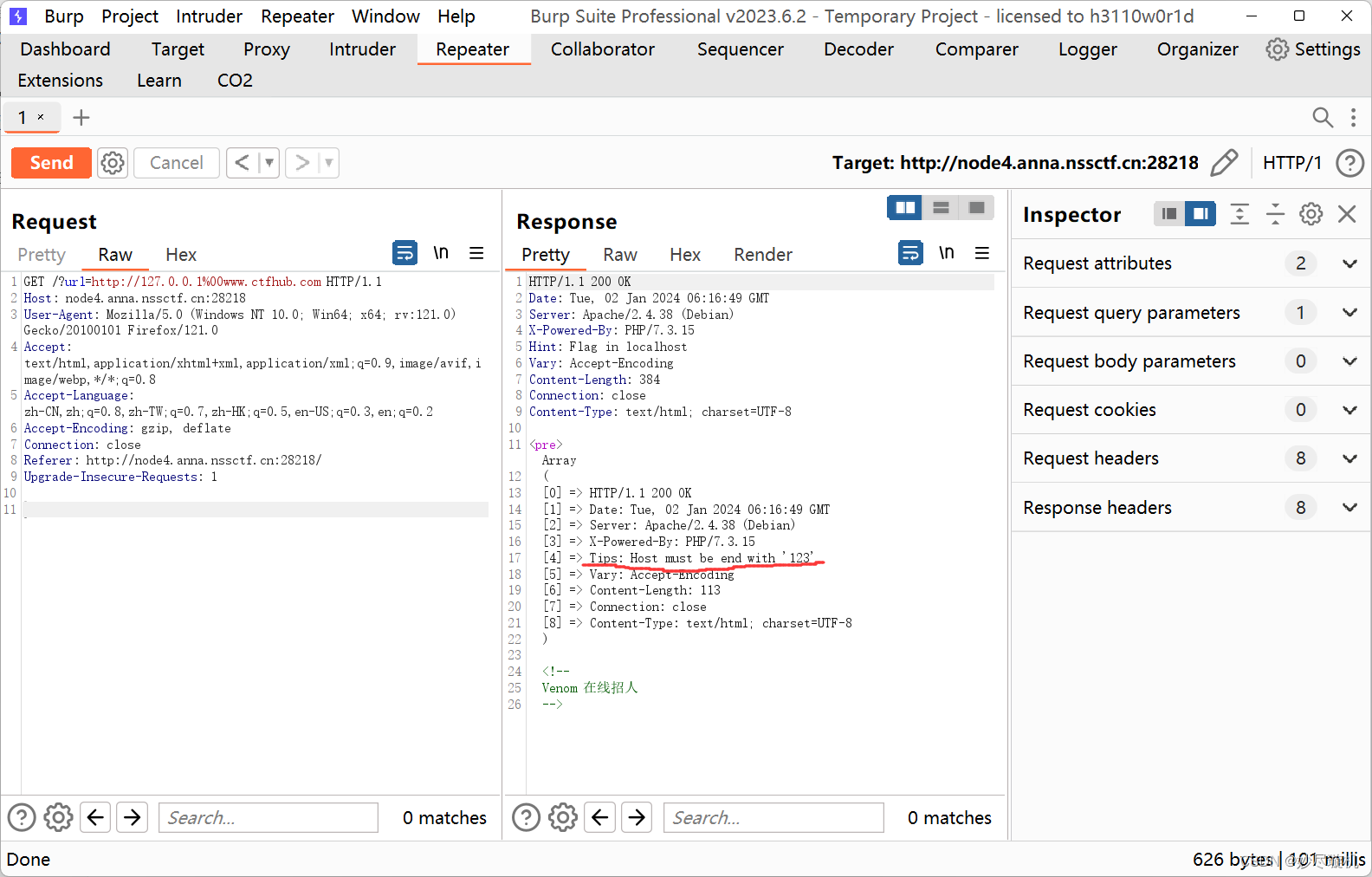Image resolution: width=1372 pixels, height=877 pixels.
Task: Click the Cancel button
Action: pyautogui.click(x=176, y=163)
